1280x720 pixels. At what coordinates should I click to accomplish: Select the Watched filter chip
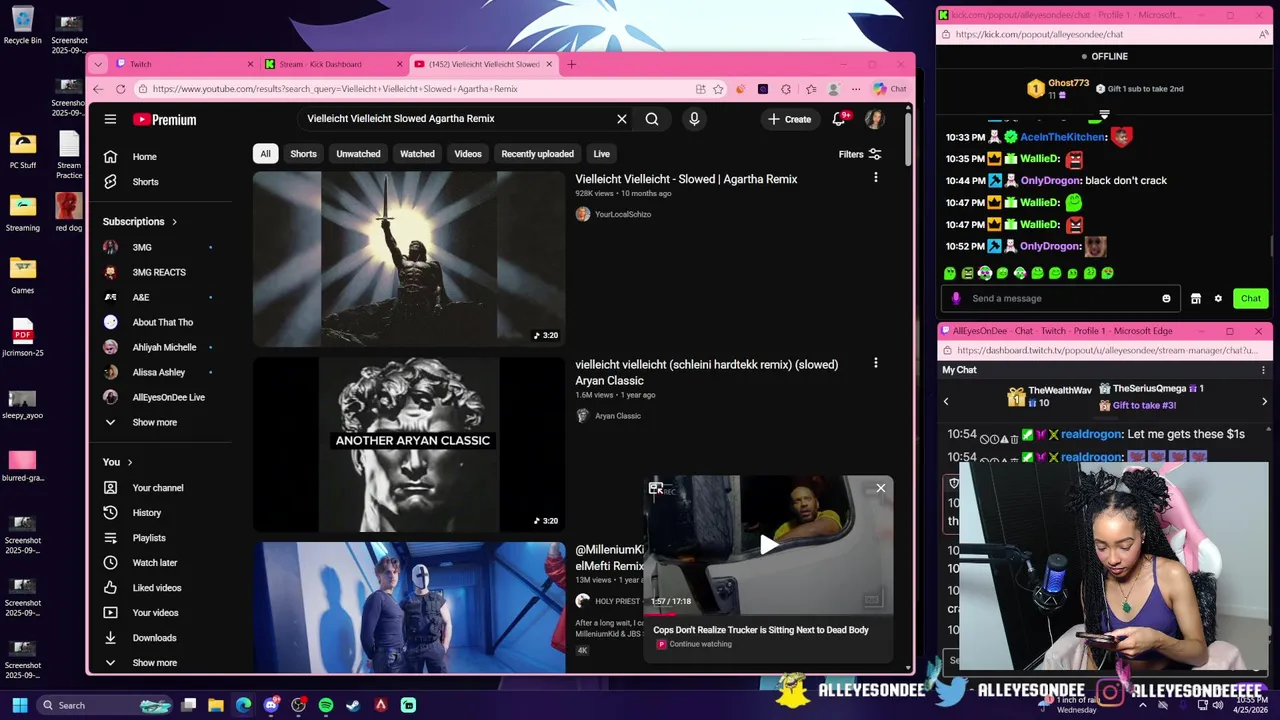tap(417, 154)
